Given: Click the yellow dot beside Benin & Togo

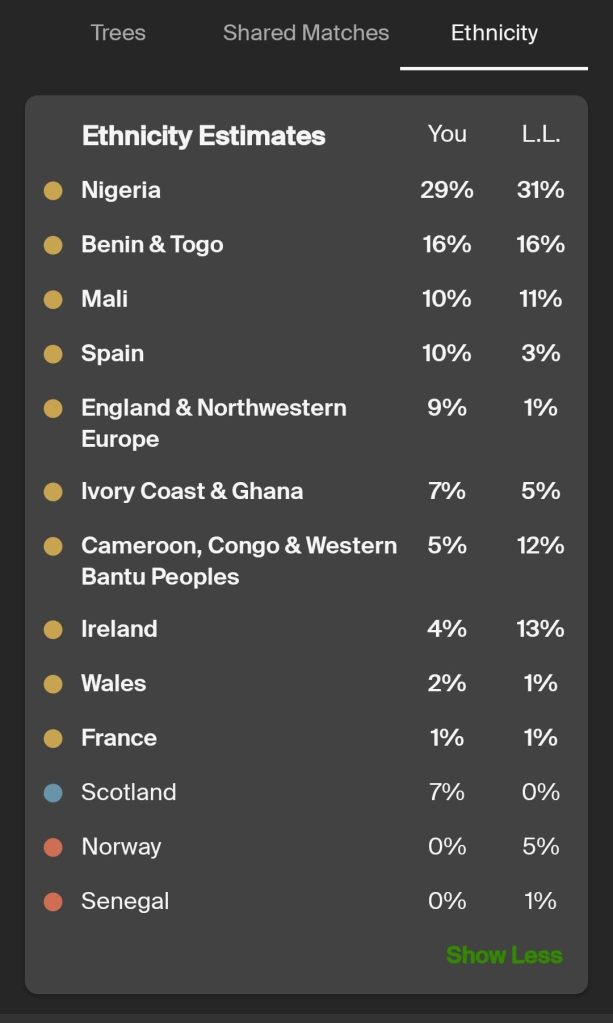Looking at the screenshot, I should (53, 245).
